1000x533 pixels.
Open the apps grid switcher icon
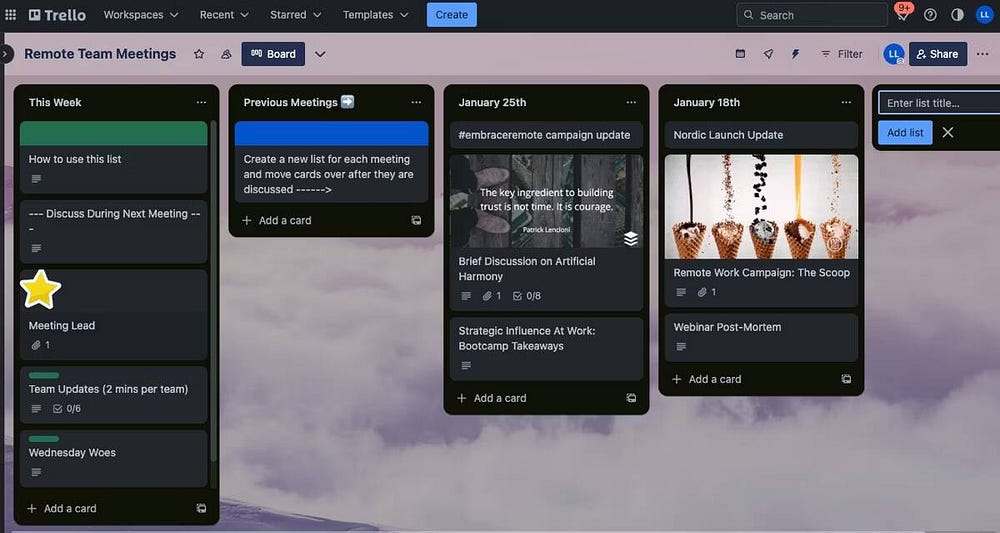pos(11,15)
